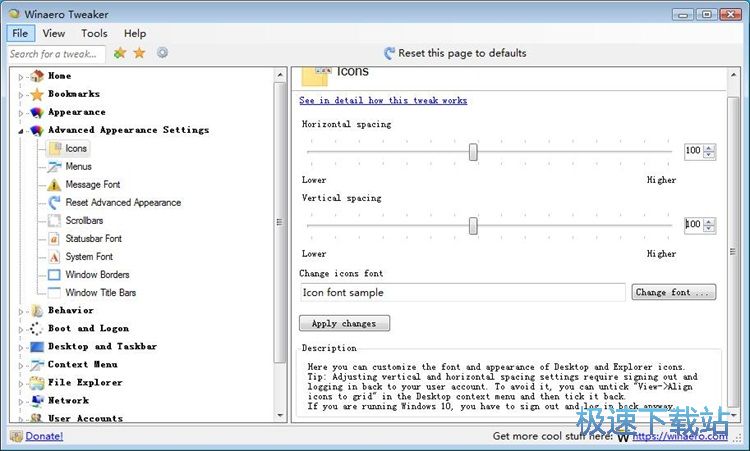
Task: Select the Bookmarks star tree icon
Action: 37,94
